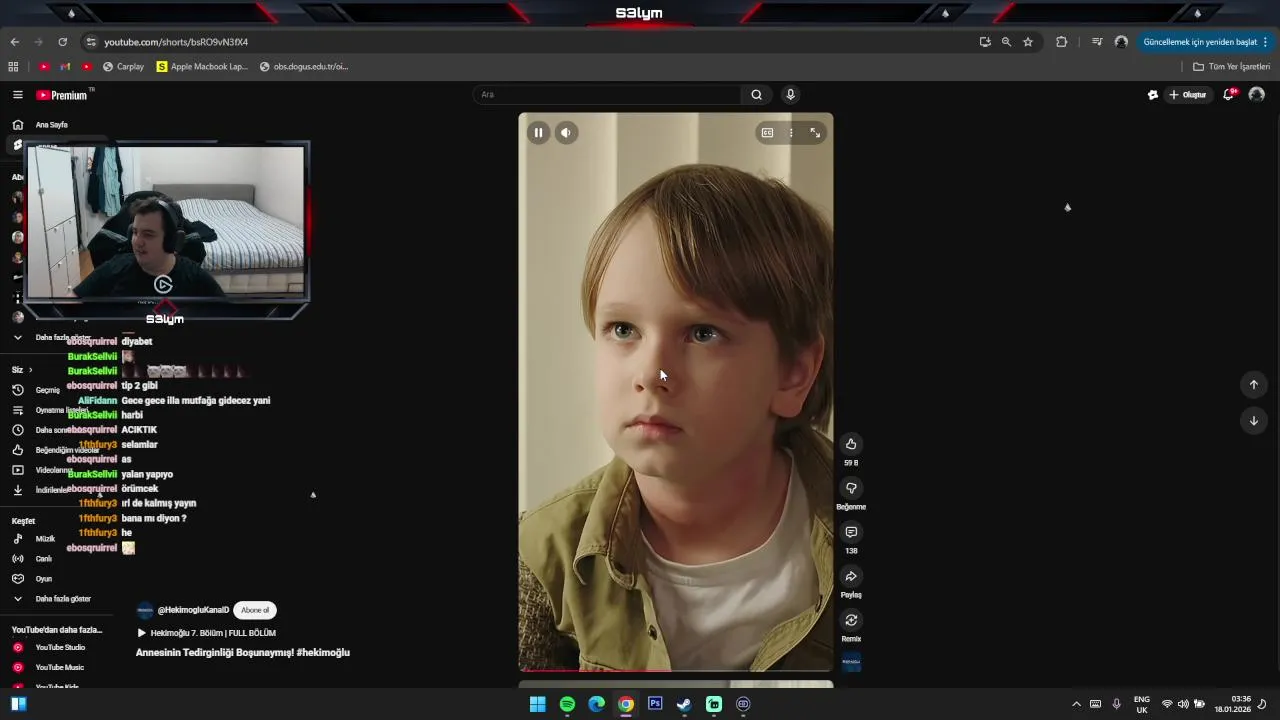Screen dimensions: 1280x720
Task: Open Chrome extensions puzzle icon
Action: [1062, 42]
